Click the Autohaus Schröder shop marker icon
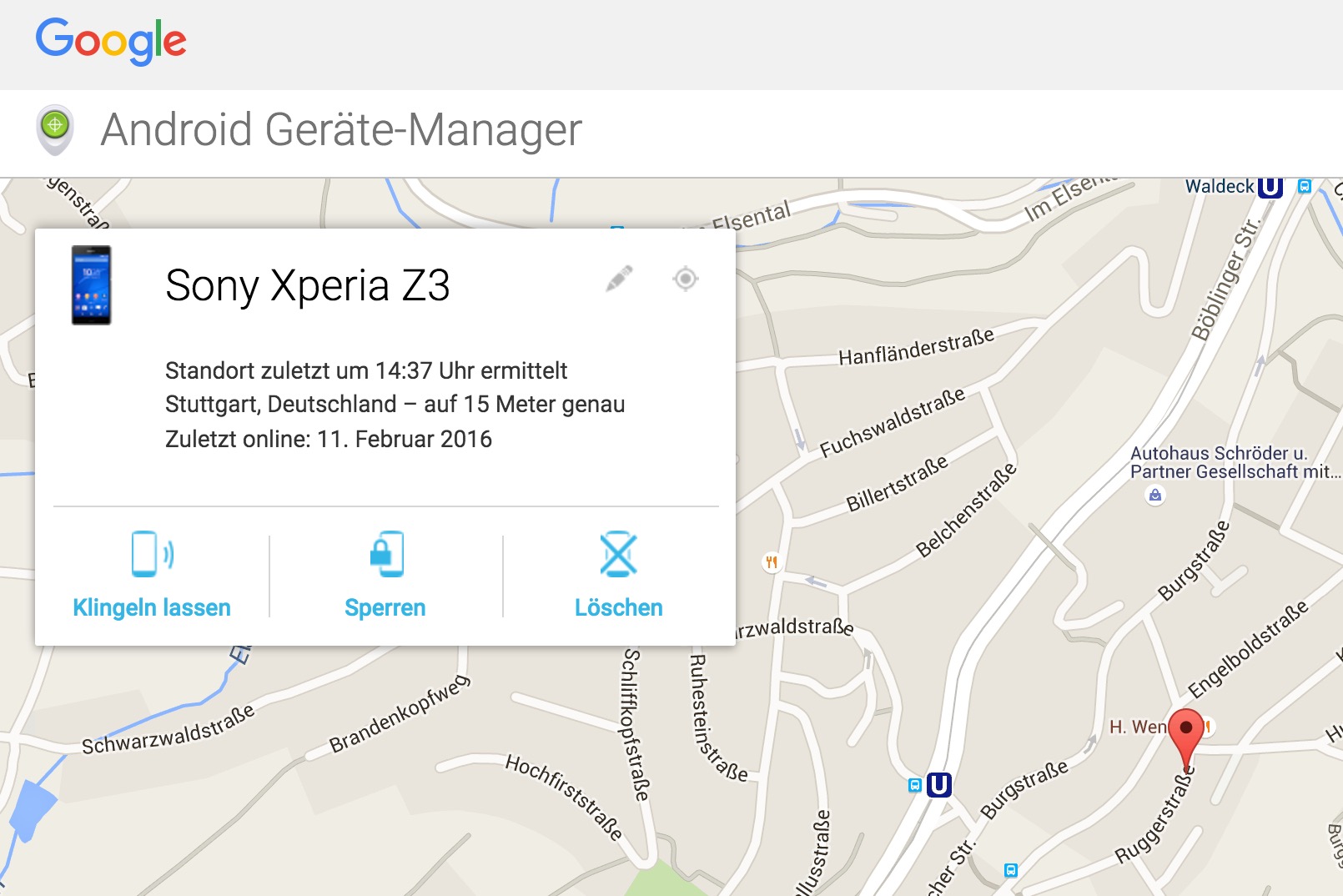 coord(1155,496)
